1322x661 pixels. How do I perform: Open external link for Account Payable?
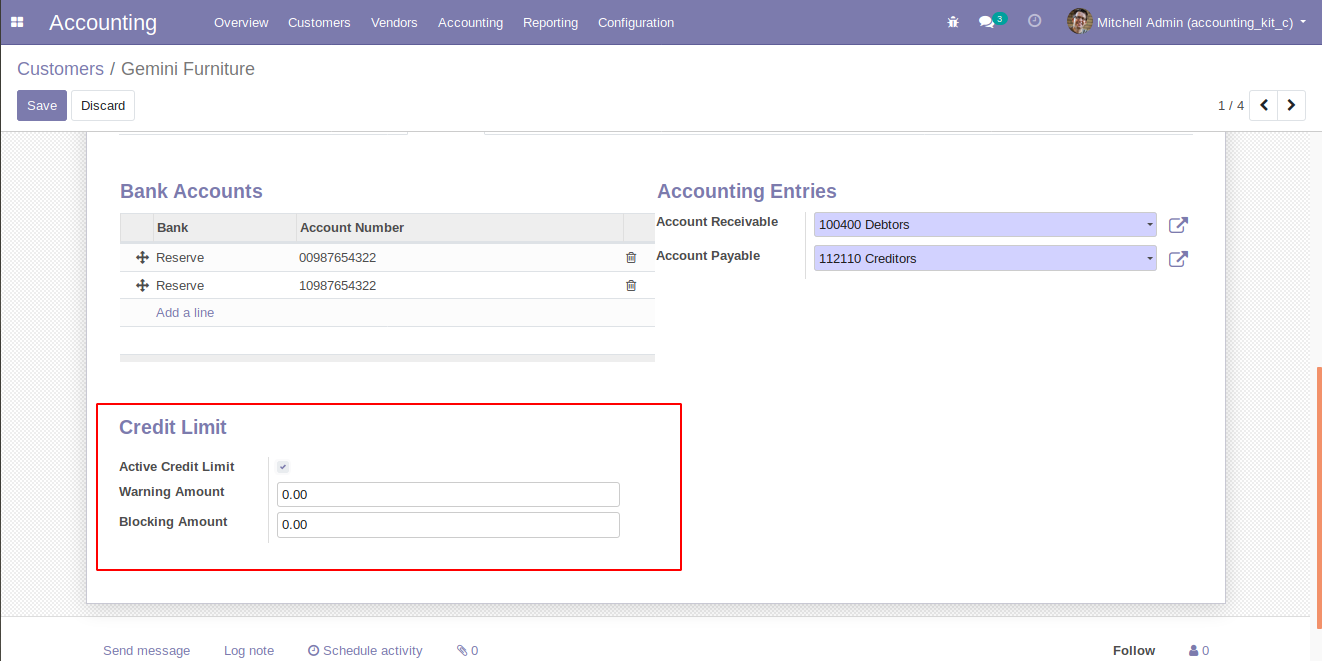1178,259
